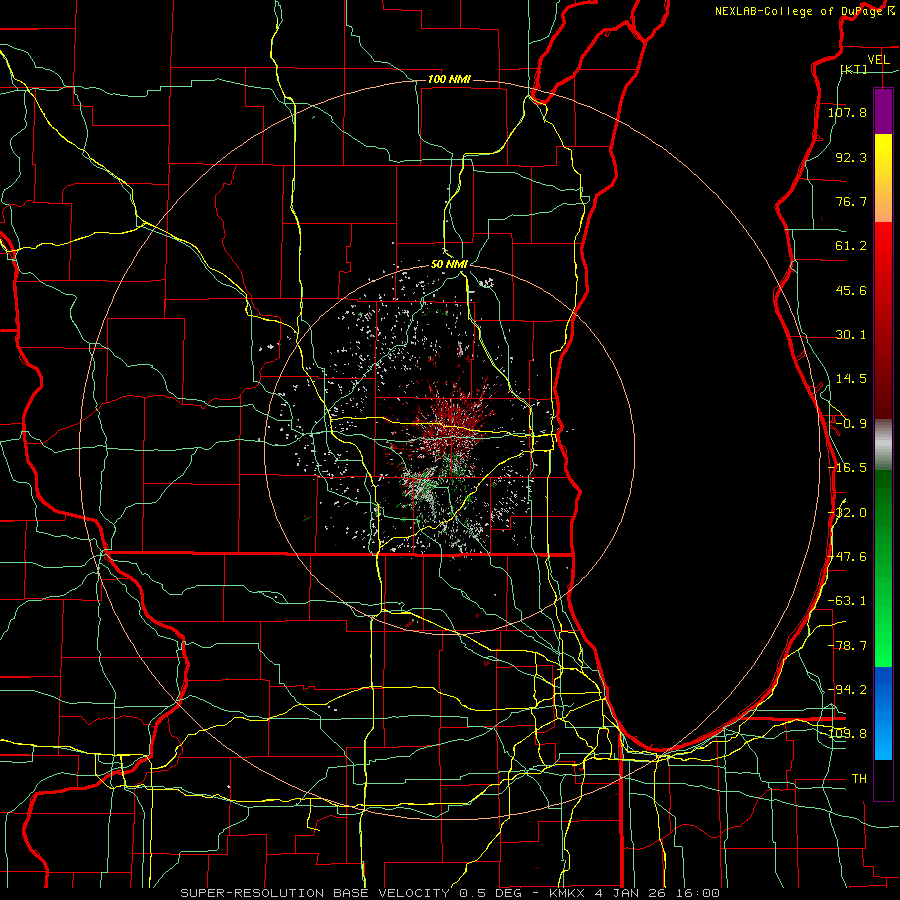Viewport: 900px width, 900px height.
Task: Click the -47.6 velocity scale value
Action: point(847,557)
